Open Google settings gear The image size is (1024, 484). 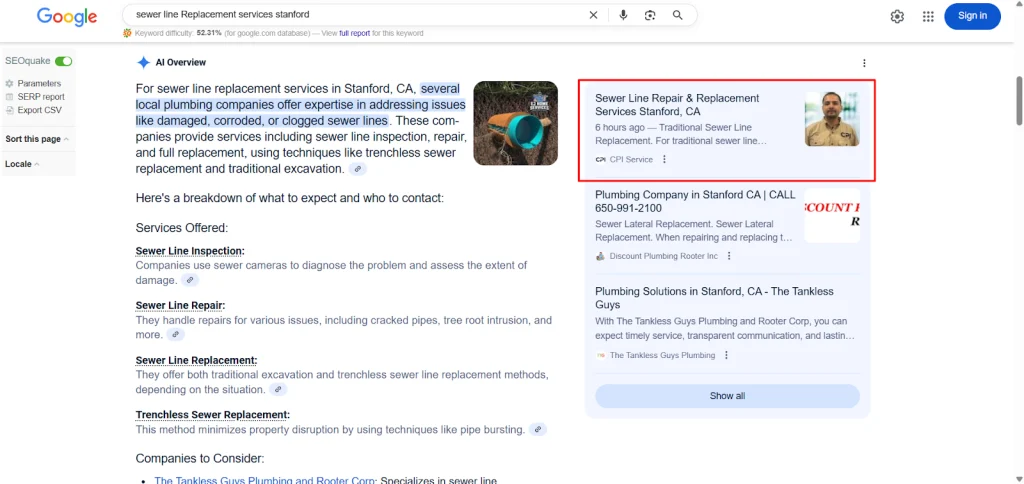point(897,16)
